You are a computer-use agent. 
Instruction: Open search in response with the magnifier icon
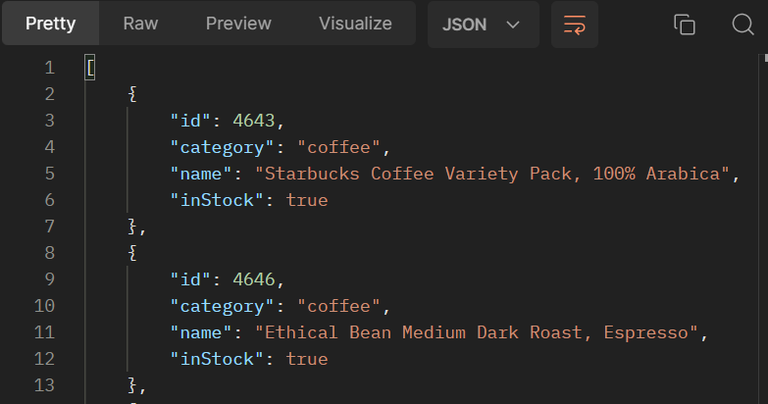point(743,24)
